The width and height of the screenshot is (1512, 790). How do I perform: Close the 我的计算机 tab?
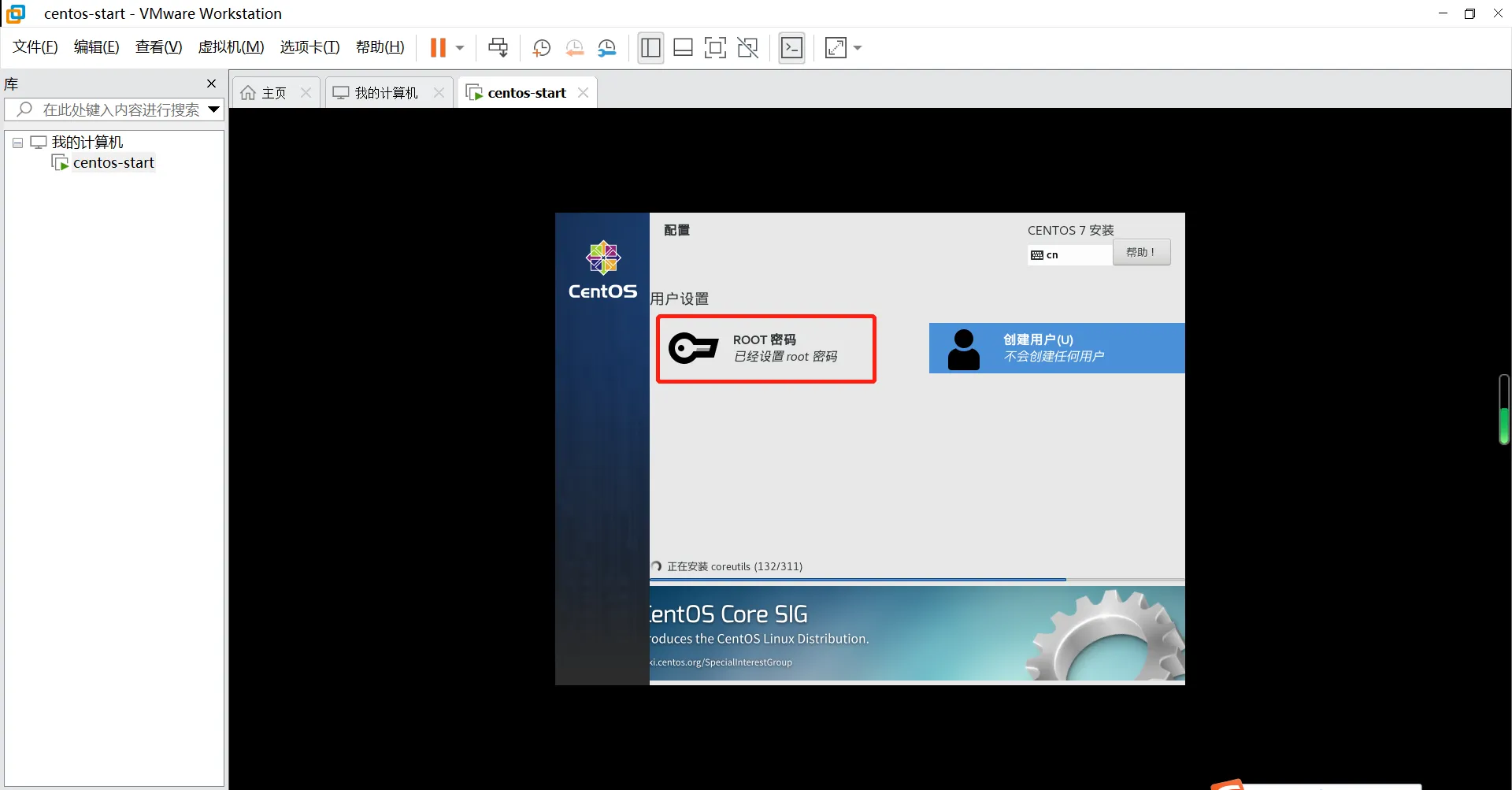pyautogui.click(x=439, y=93)
